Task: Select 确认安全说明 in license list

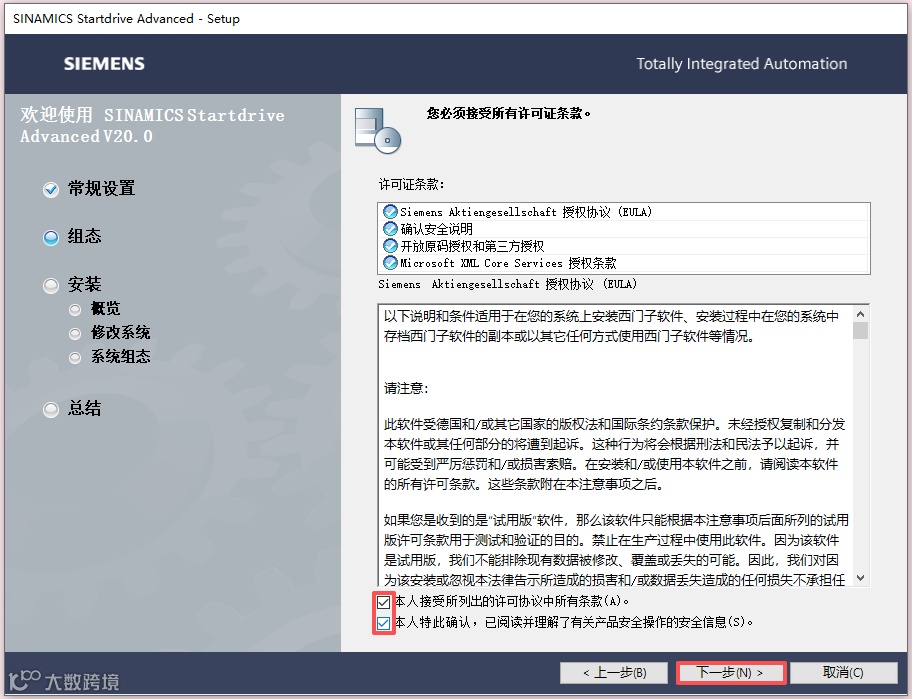Action: pos(624,229)
